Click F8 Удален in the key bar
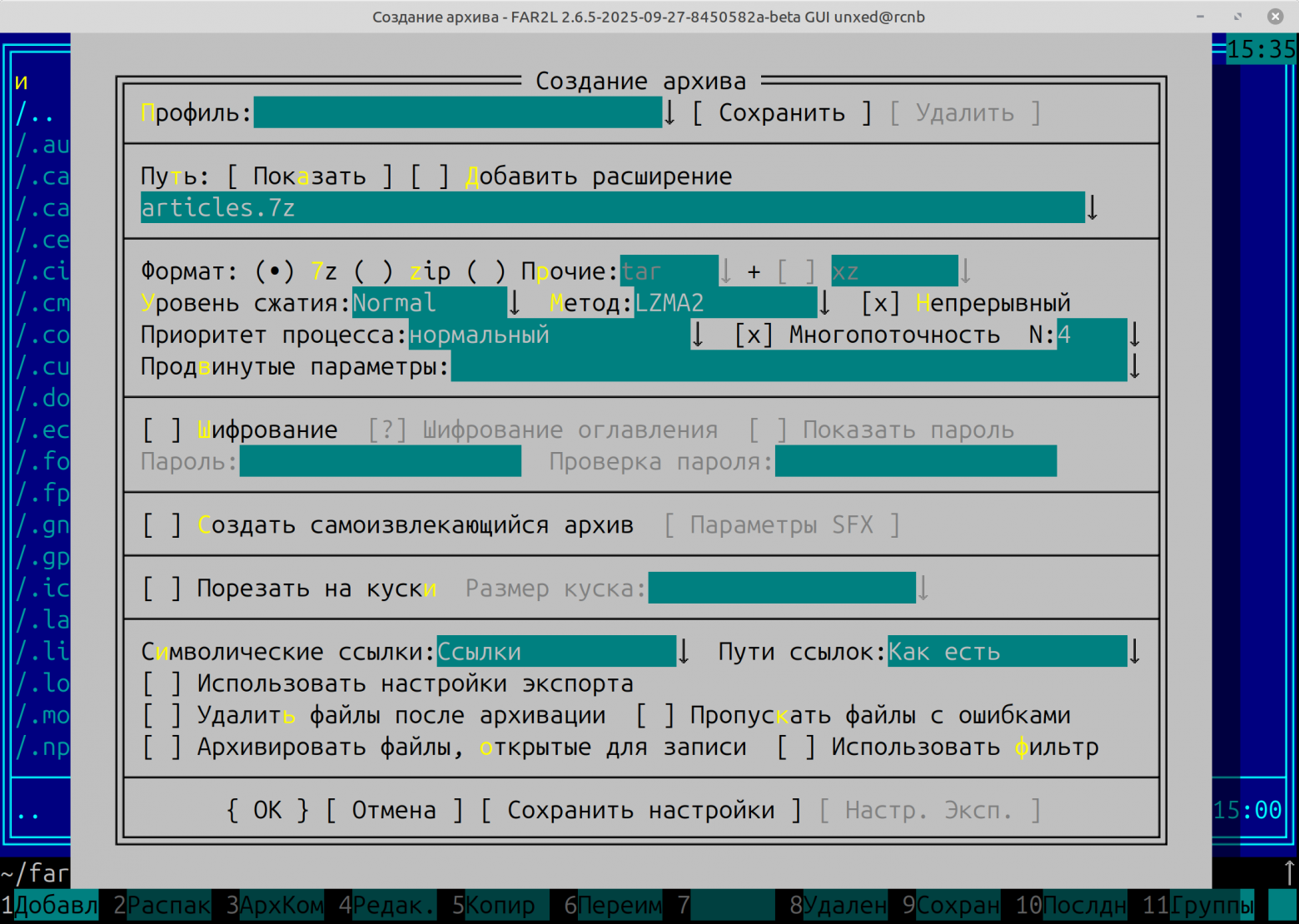This screenshot has height=924, width=1299. coord(838,906)
